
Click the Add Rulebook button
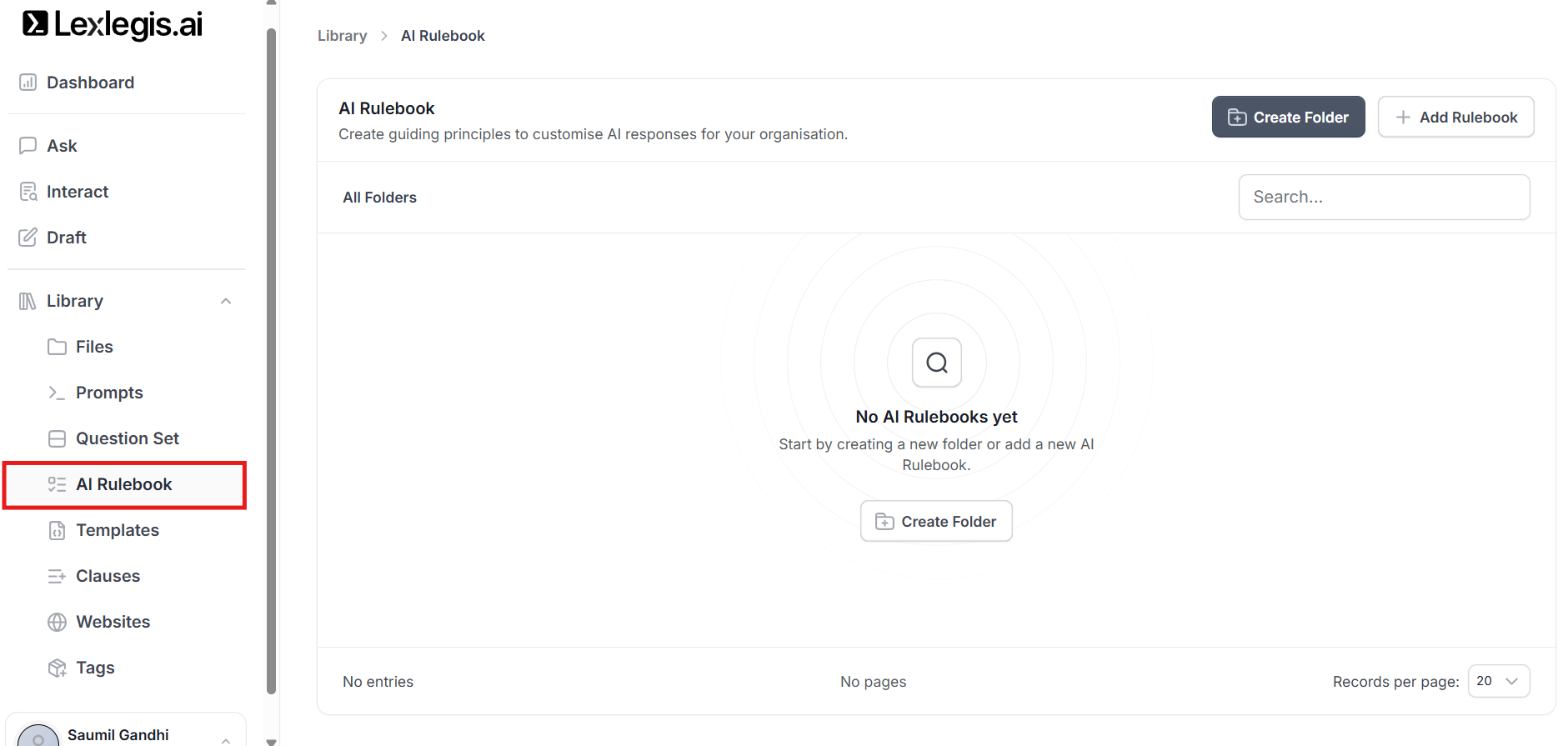click(x=1455, y=118)
